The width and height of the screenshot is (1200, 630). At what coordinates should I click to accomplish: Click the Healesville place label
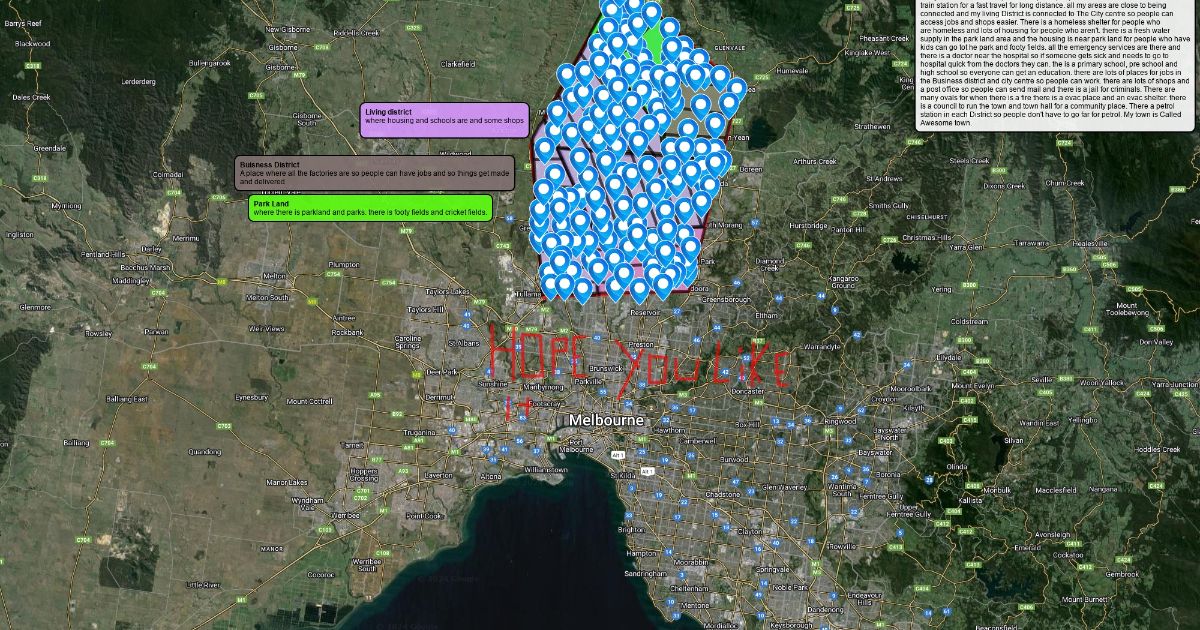coord(1090,244)
